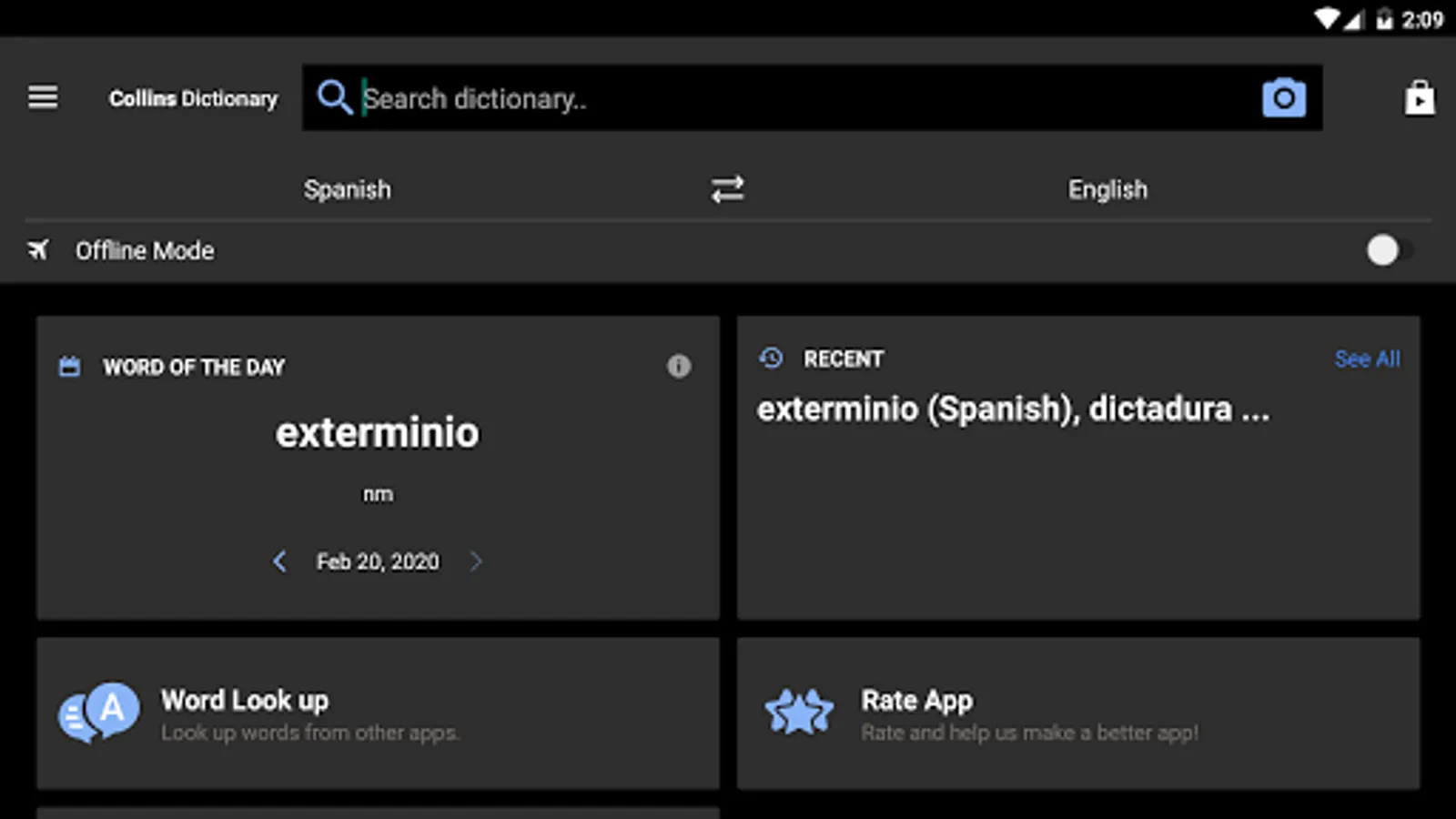The width and height of the screenshot is (1456, 819).
Task: Open camera search for text capture
Action: pos(1283,97)
